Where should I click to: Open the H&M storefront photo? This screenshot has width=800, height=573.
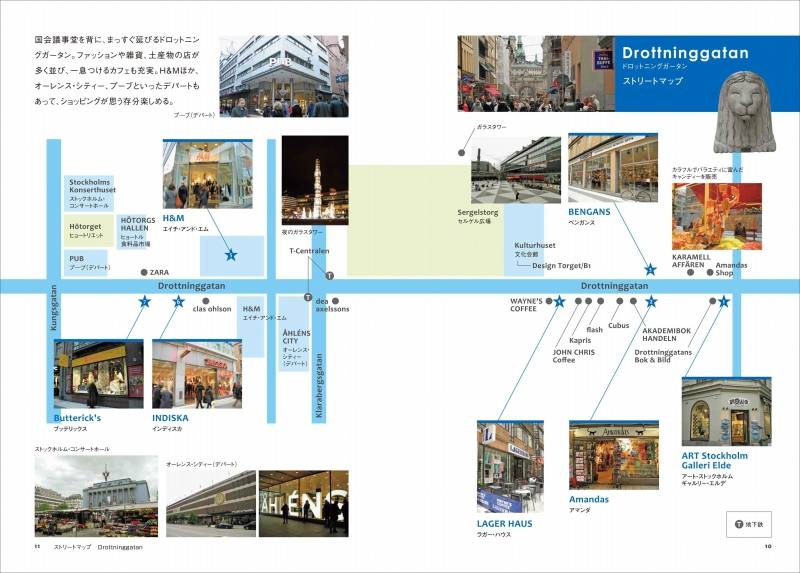208,174
